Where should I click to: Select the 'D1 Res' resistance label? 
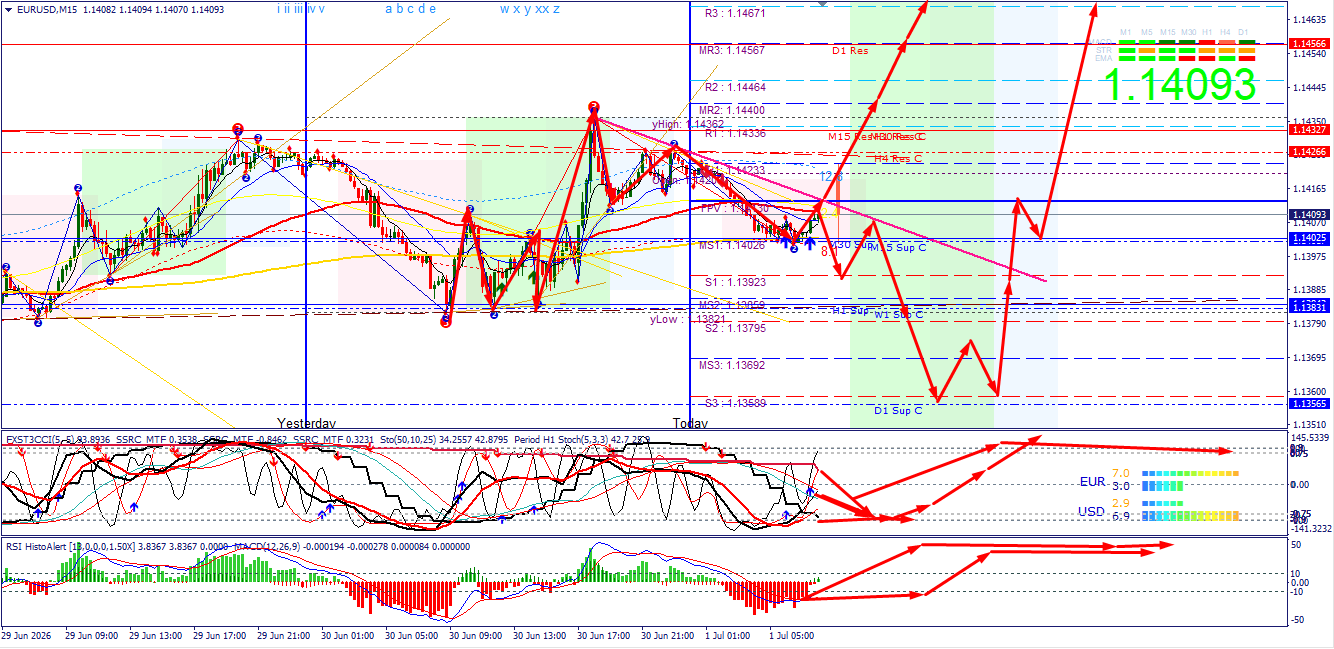click(851, 50)
